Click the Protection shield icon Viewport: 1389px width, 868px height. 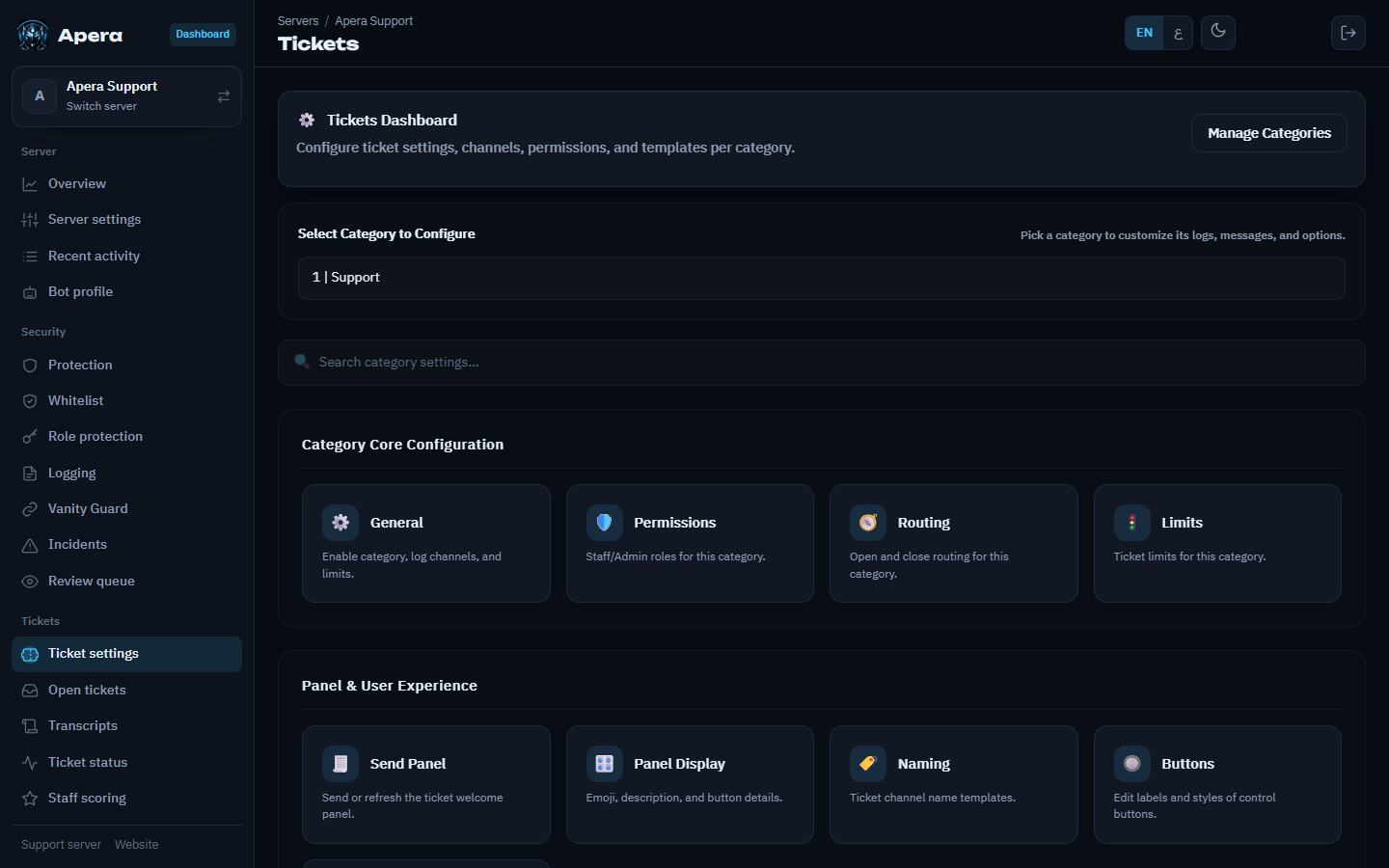pos(30,366)
